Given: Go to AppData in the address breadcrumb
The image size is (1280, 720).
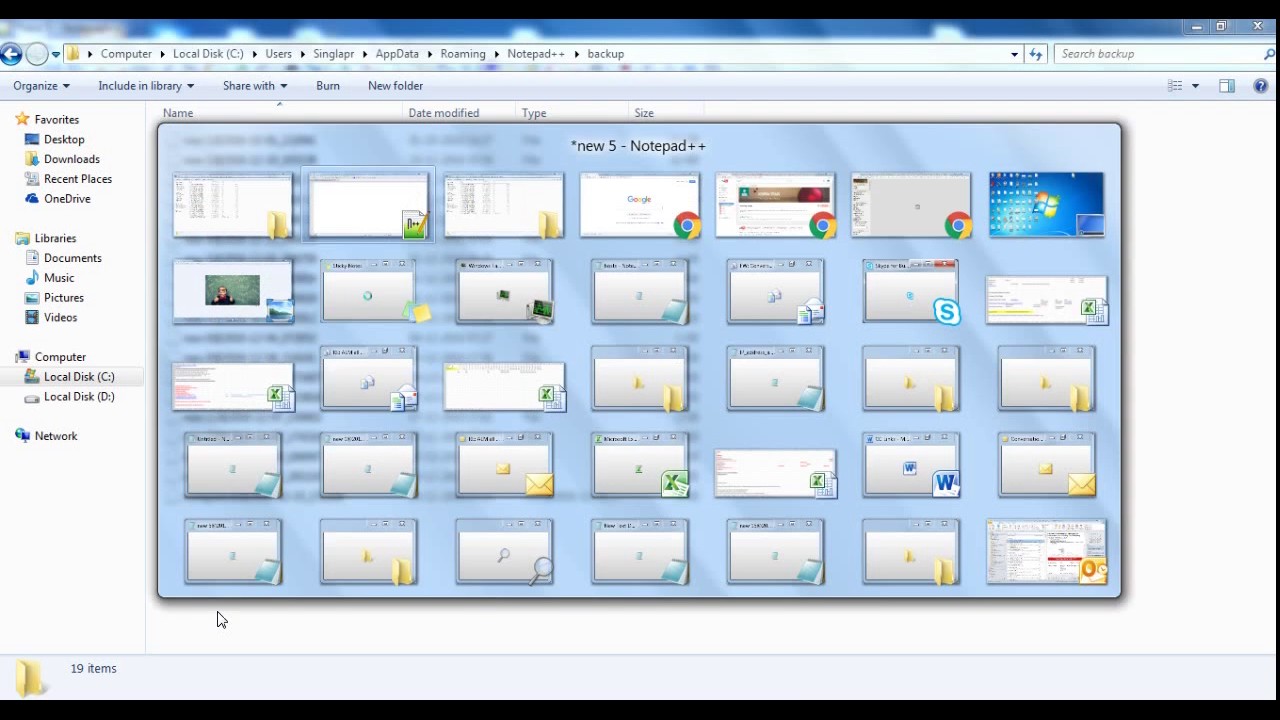Looking at the screenshot, I should (x=397, y=54).
